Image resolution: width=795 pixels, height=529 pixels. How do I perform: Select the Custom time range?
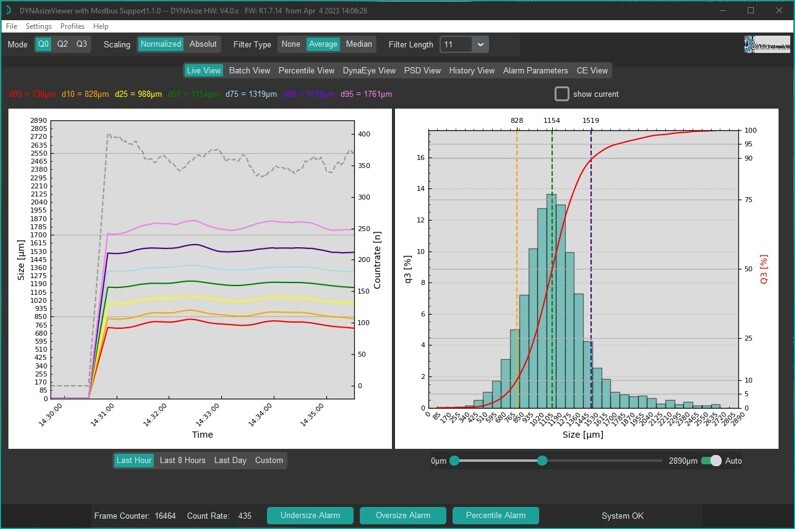click(x=269, y=461)
